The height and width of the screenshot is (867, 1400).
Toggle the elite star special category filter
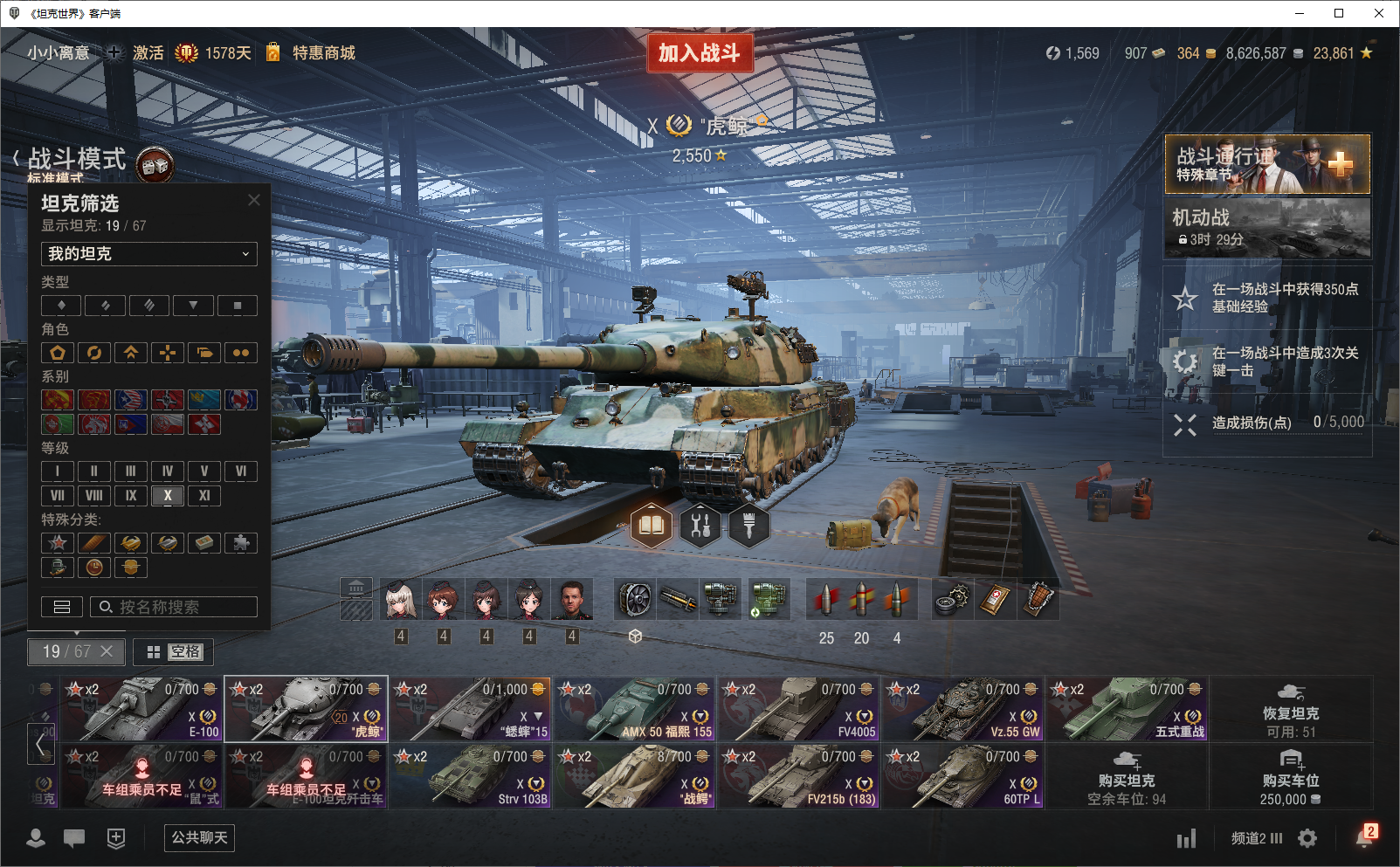58,542
